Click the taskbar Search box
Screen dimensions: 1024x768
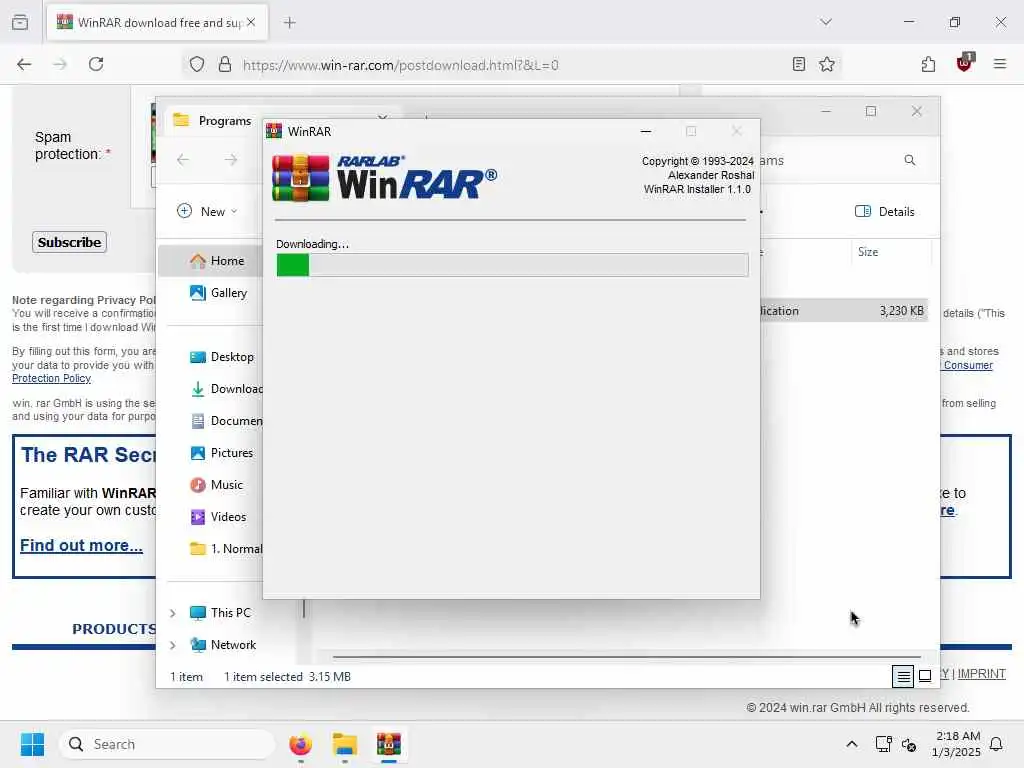167,744
